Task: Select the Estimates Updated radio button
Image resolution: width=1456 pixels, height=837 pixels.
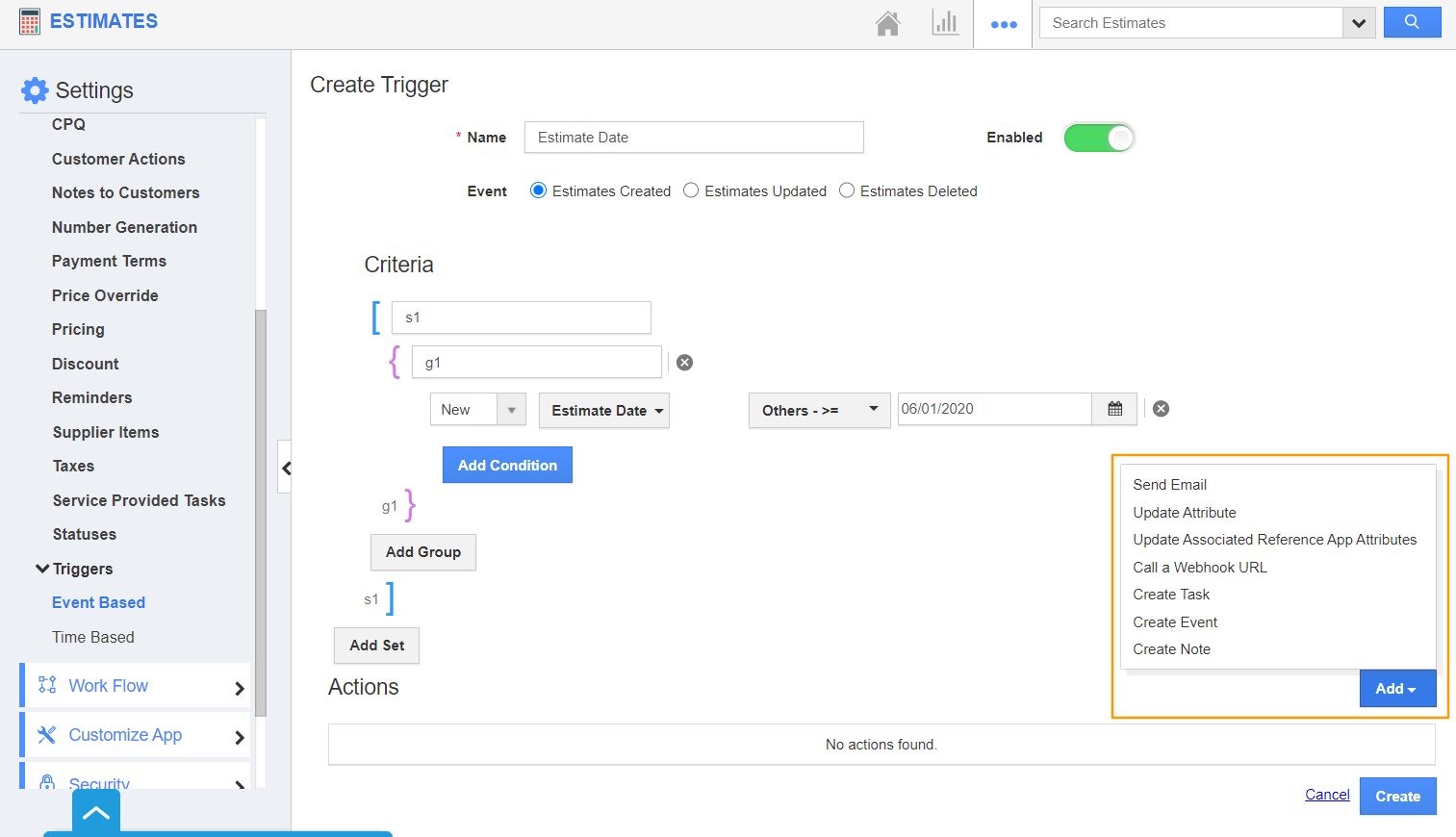Action: coord(691,190)
